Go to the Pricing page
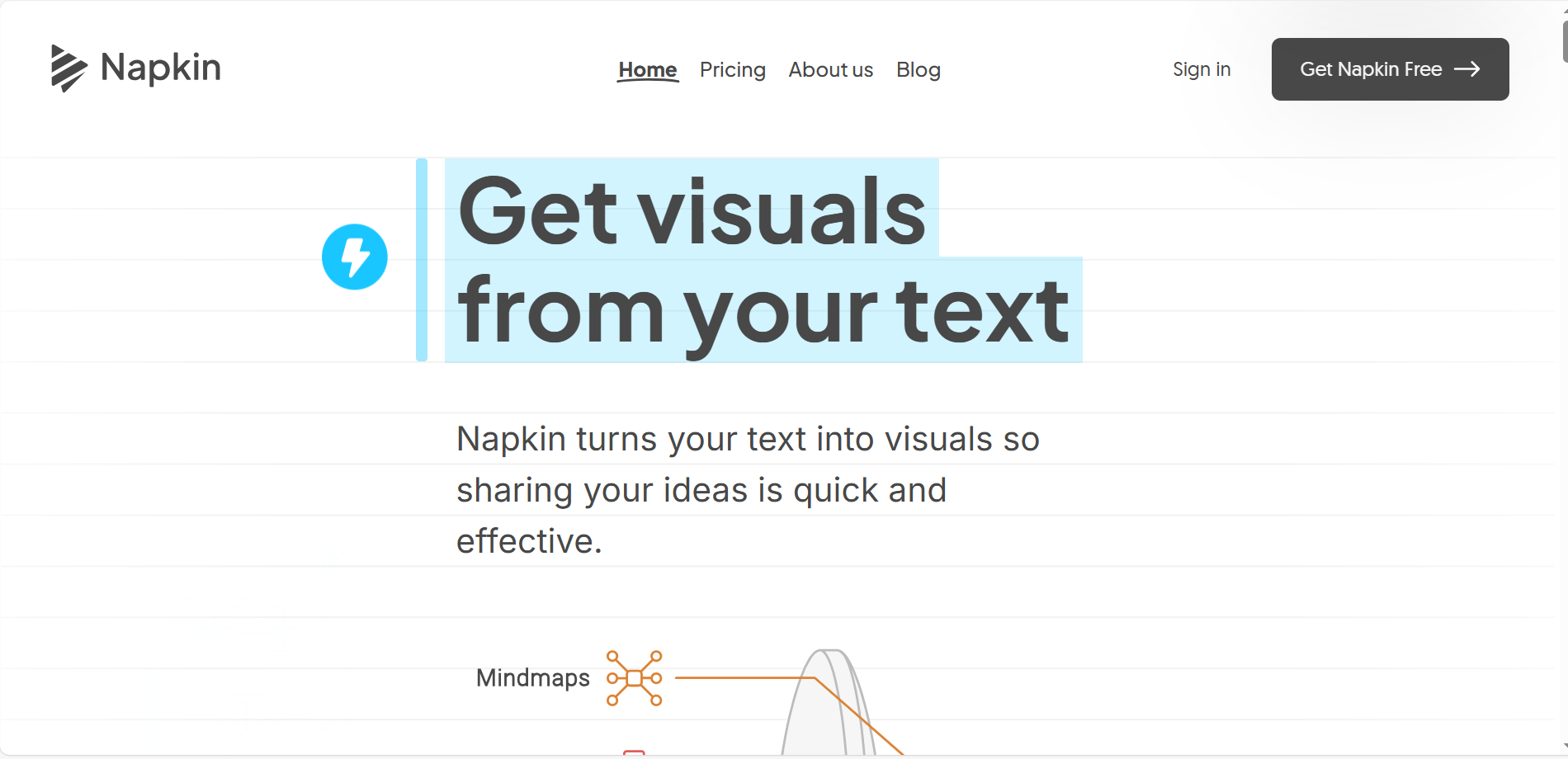1568x759 pixels. point(733,70)
